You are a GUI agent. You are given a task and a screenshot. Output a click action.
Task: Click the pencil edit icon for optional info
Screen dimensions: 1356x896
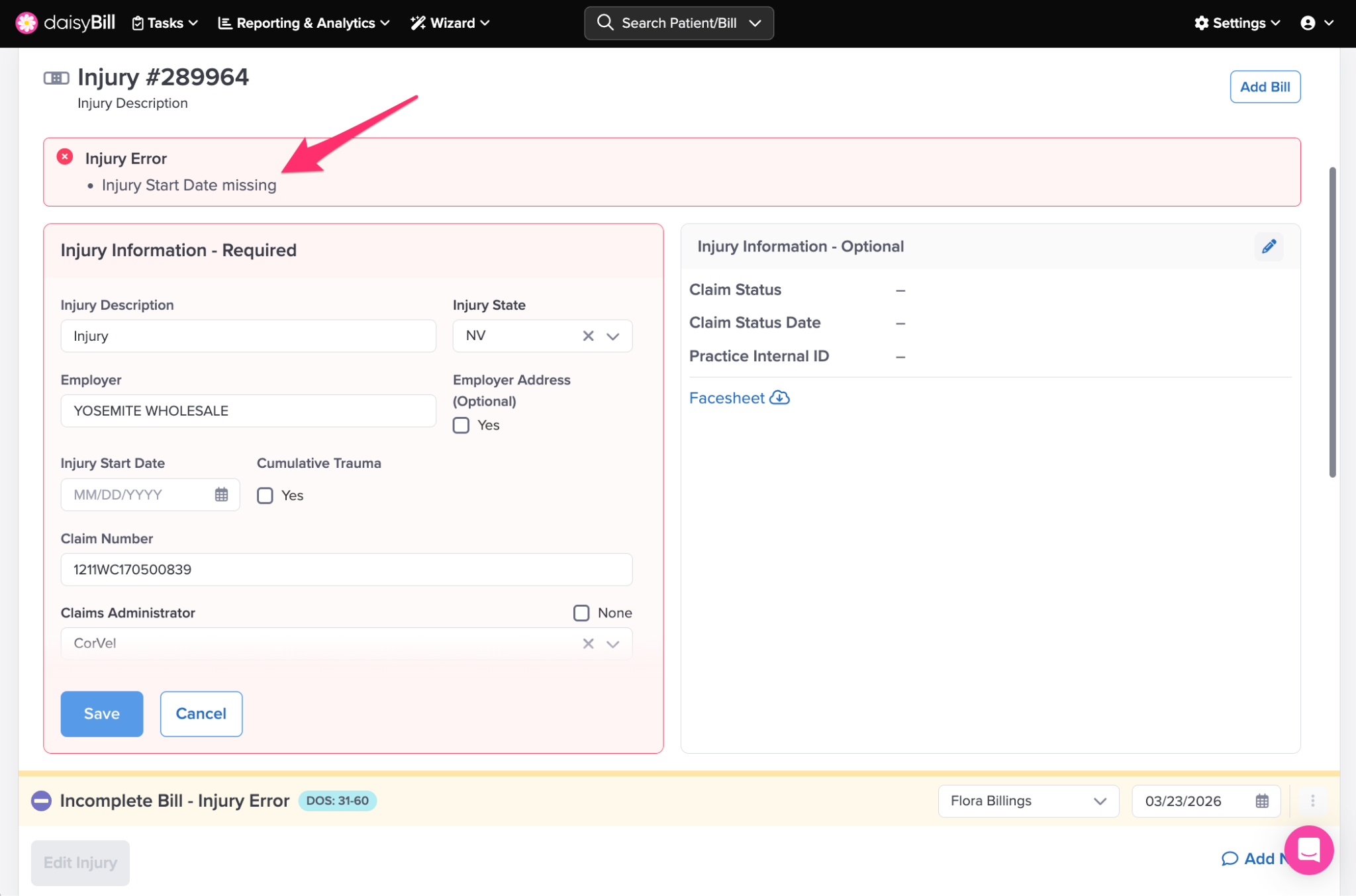1269,247
